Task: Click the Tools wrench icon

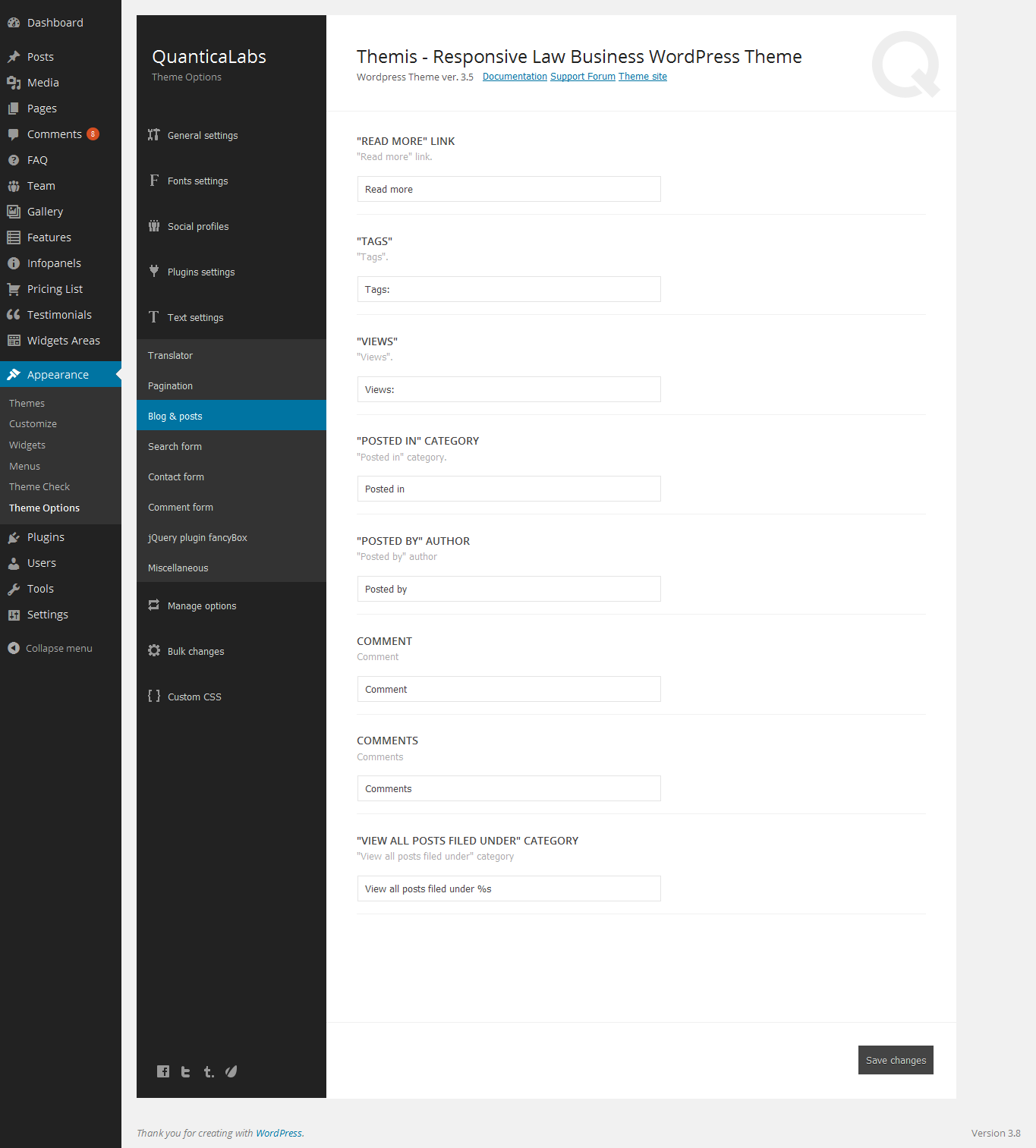Action: point(14,589)
